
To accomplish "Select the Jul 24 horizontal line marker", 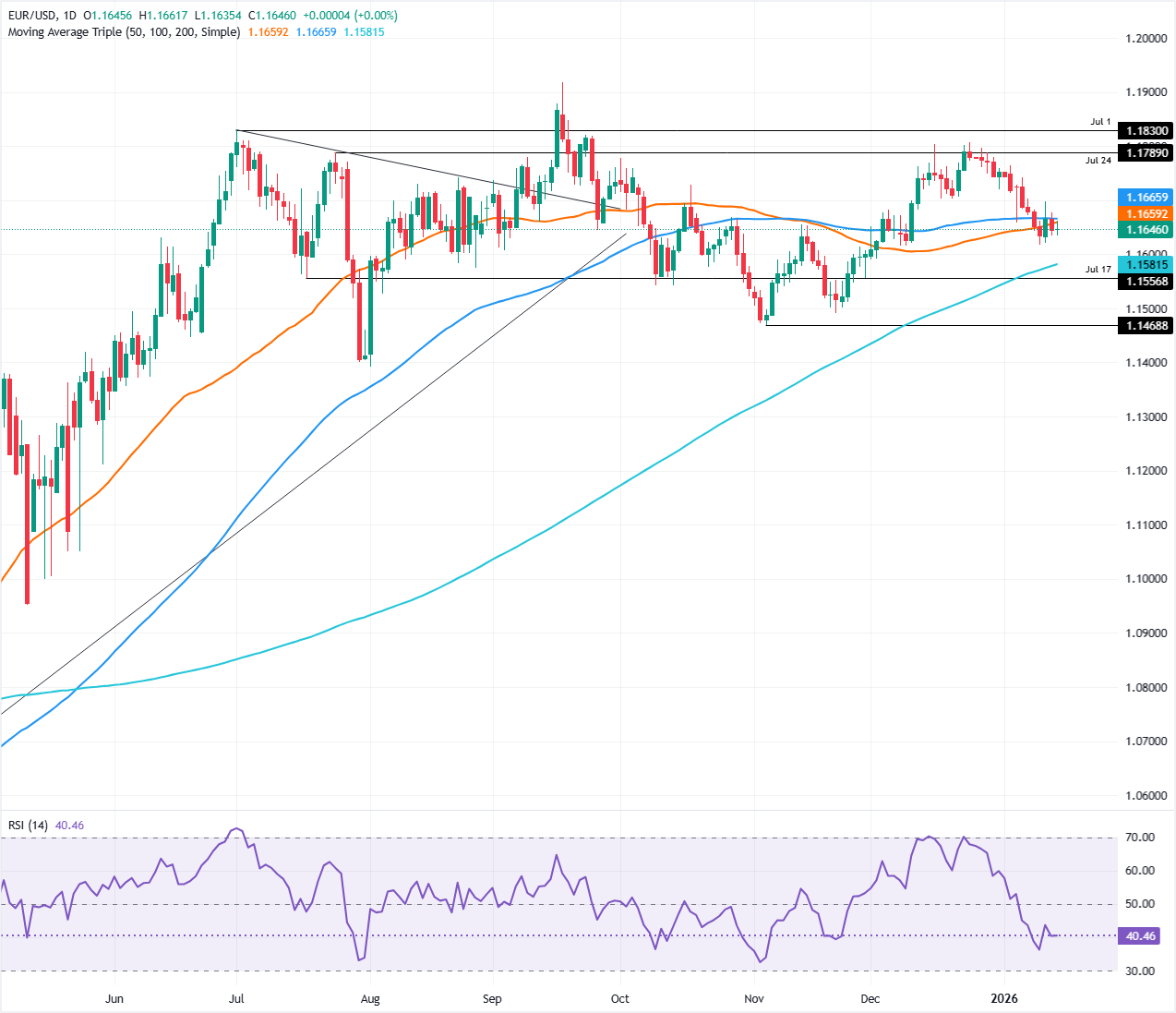I will [x=1097, y=160].
